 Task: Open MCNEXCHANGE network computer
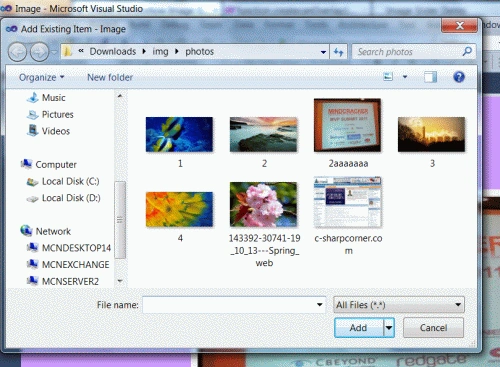[75, 265]
